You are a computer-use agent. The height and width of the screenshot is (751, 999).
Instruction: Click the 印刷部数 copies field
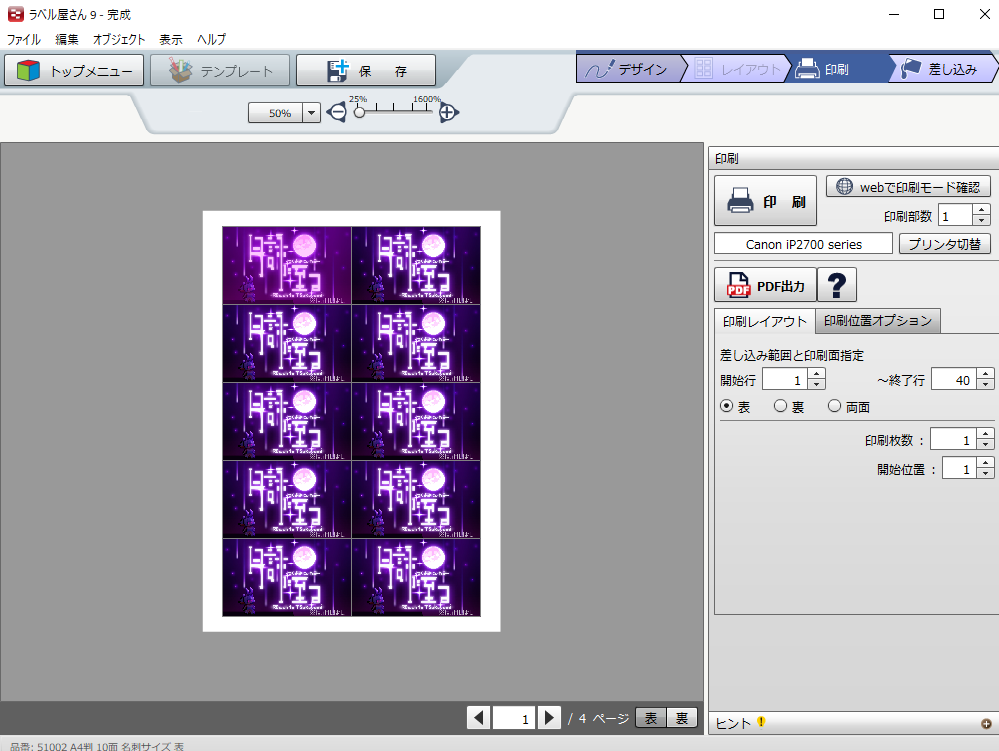[x=955, y=216]
